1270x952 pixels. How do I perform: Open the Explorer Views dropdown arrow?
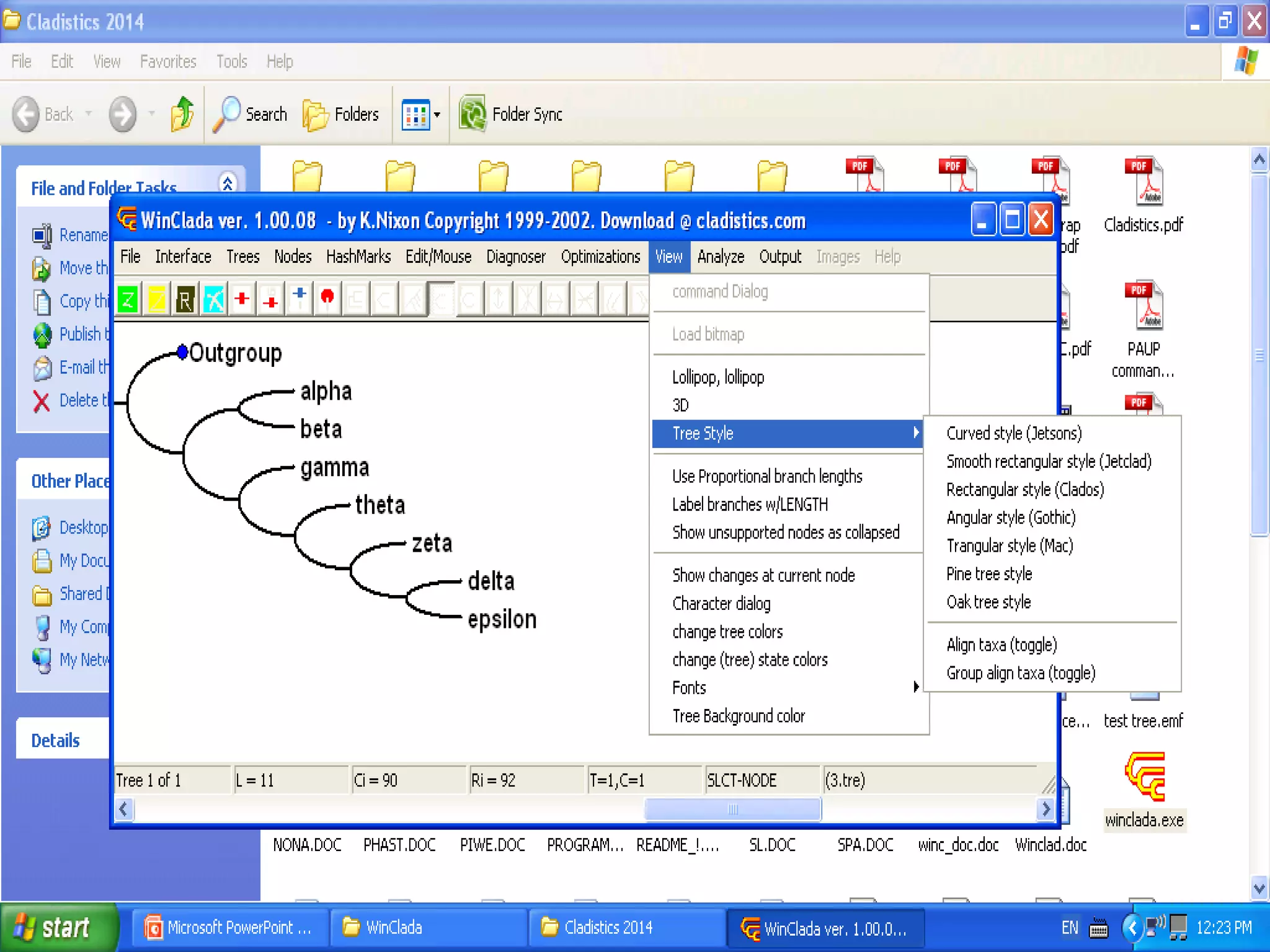[x=437, y=115]
